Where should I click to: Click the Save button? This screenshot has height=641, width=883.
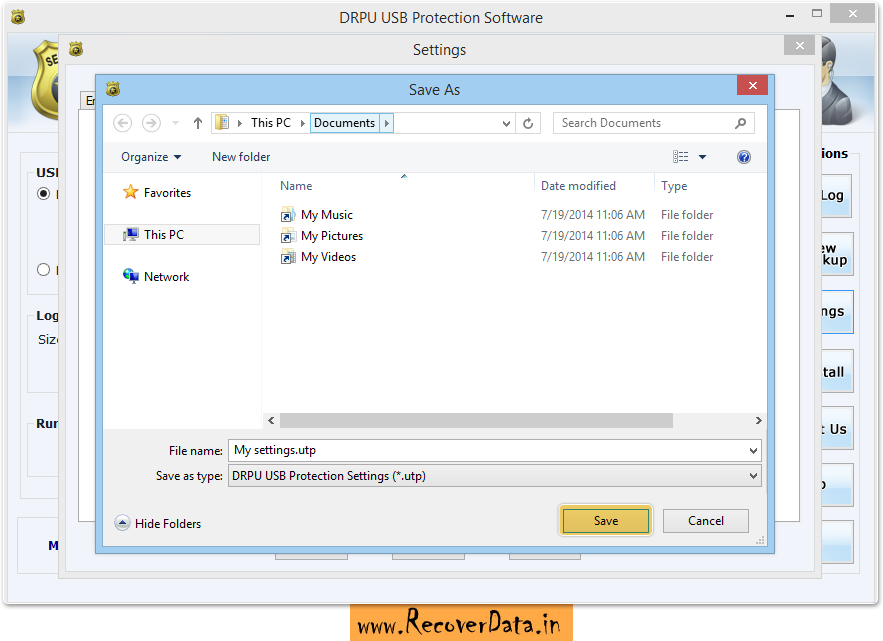click(606, 520)
